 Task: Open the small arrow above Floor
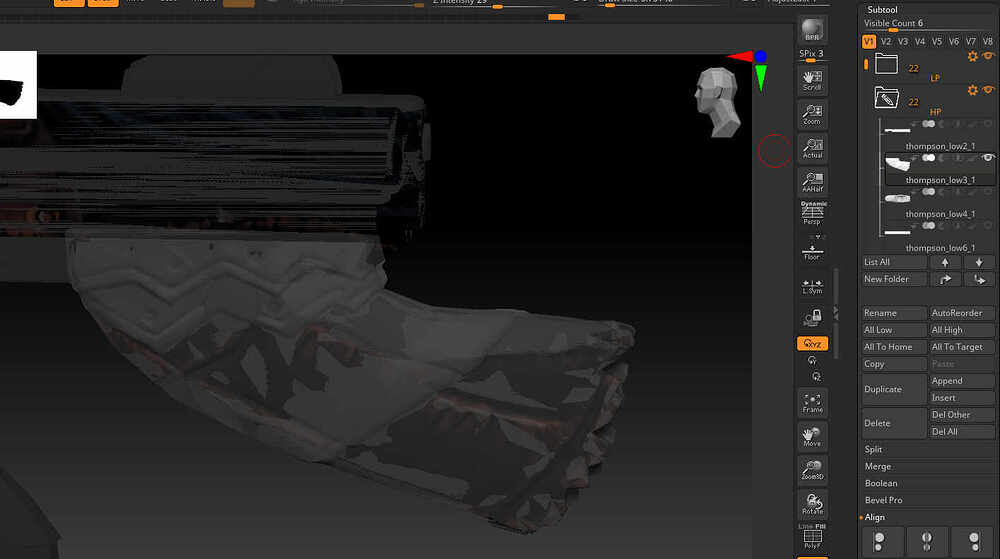[x=818, y=237]
